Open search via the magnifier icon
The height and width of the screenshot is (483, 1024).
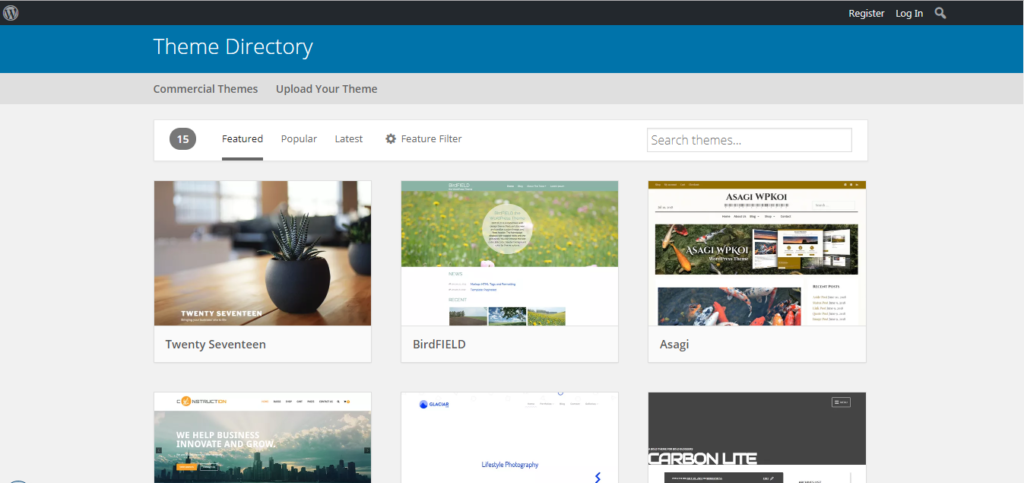click(x=940, y=13)
